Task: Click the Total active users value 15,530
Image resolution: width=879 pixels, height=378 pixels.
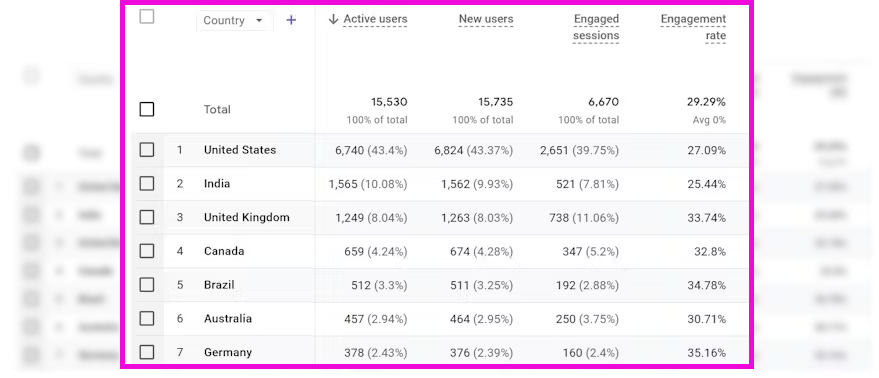Action: [x=389, y=102]
